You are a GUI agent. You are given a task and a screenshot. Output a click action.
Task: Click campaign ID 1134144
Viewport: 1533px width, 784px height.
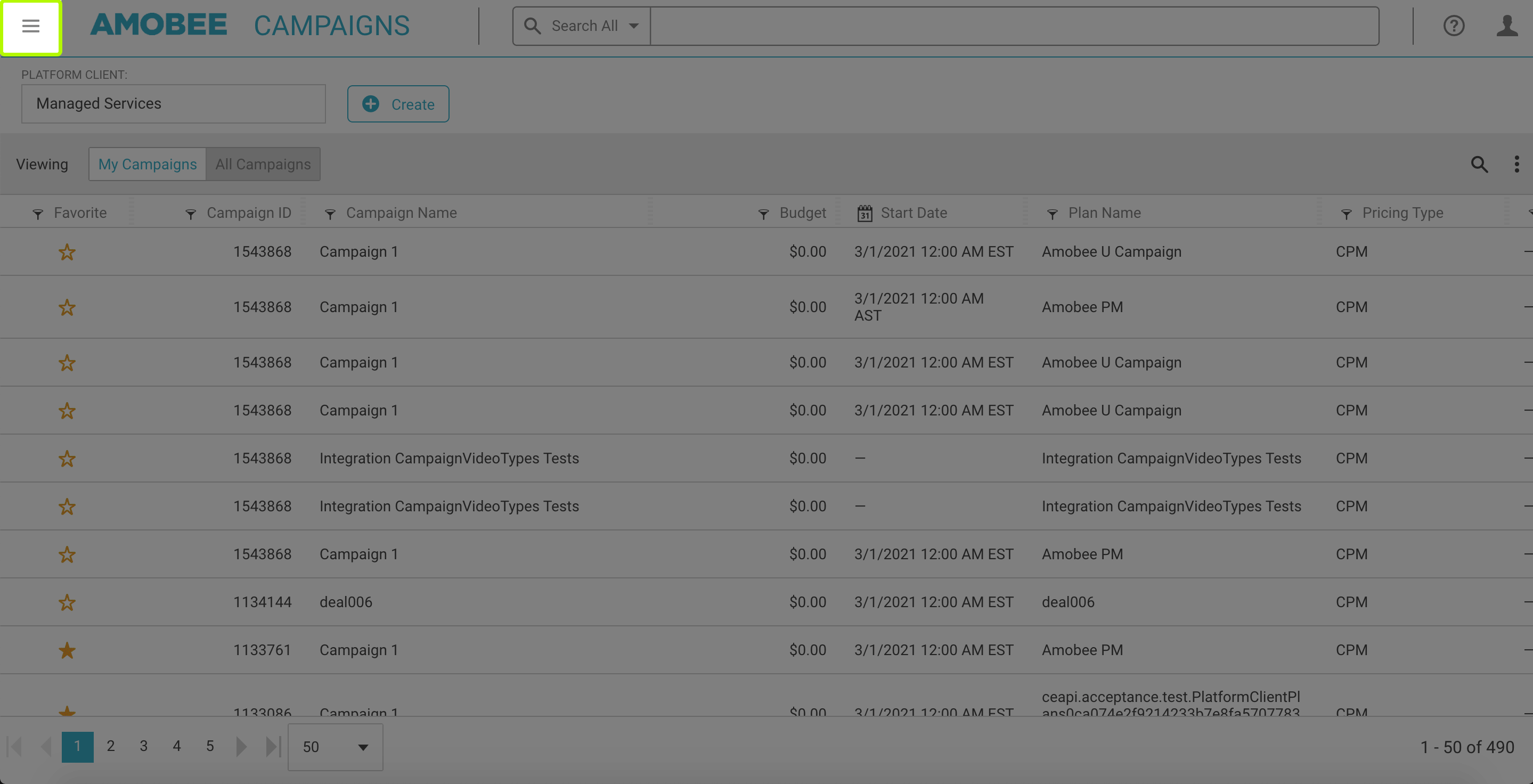tap(263, 602)
